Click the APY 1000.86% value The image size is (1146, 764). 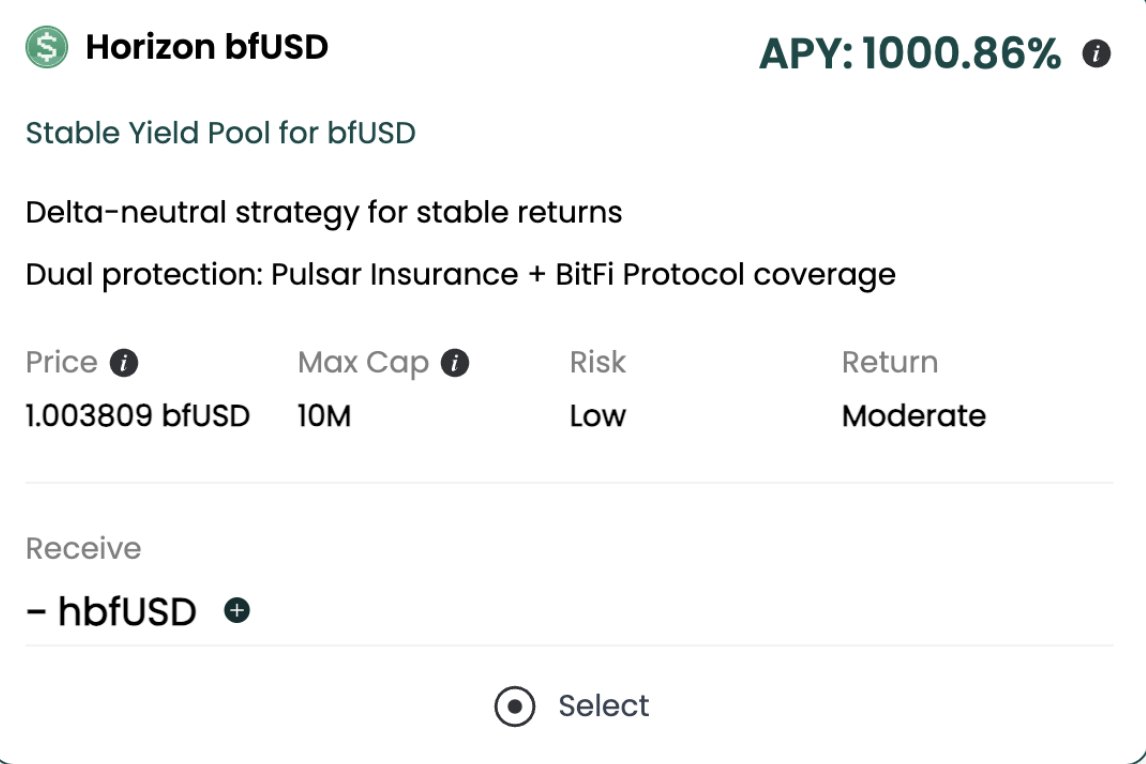point(909,54)
